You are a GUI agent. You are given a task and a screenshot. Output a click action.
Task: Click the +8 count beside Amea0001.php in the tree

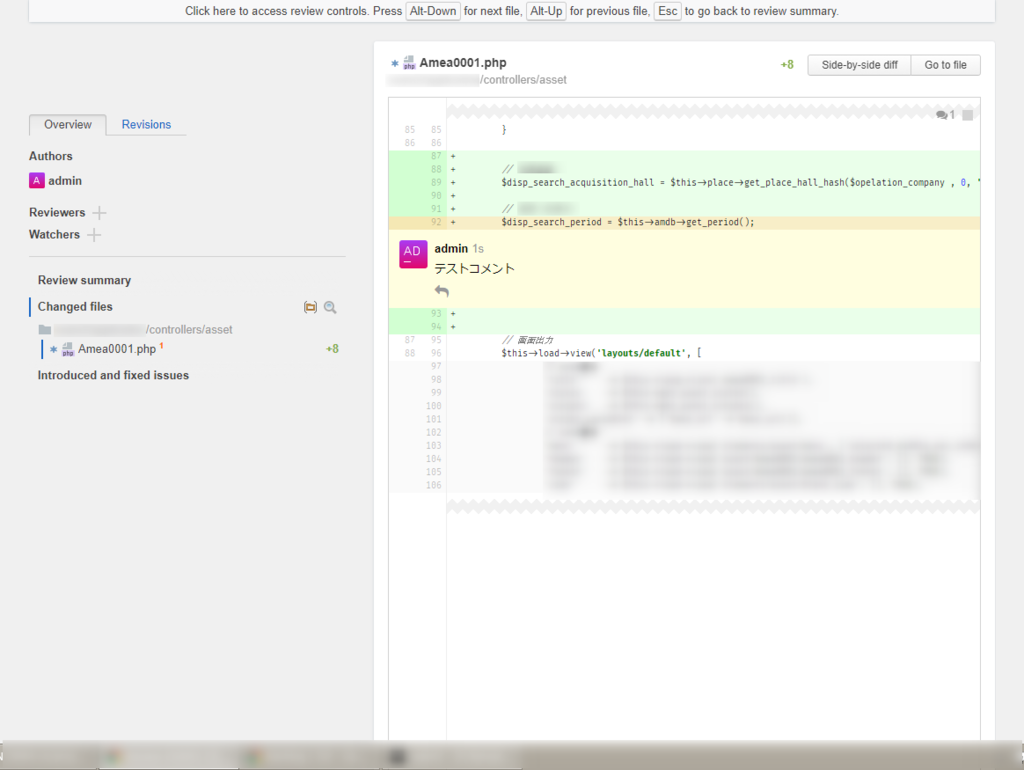(332, 349)
